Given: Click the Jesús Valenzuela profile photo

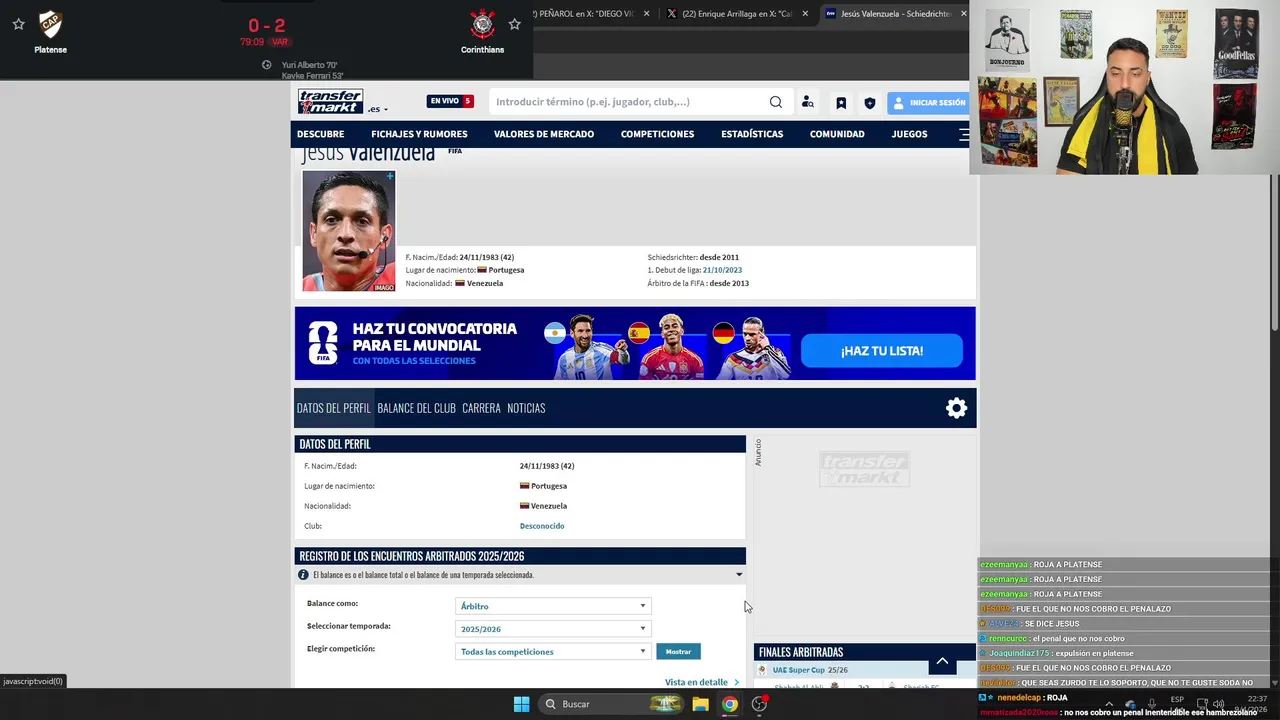Looking at the screenshot, I should click(x=349, y=231).
